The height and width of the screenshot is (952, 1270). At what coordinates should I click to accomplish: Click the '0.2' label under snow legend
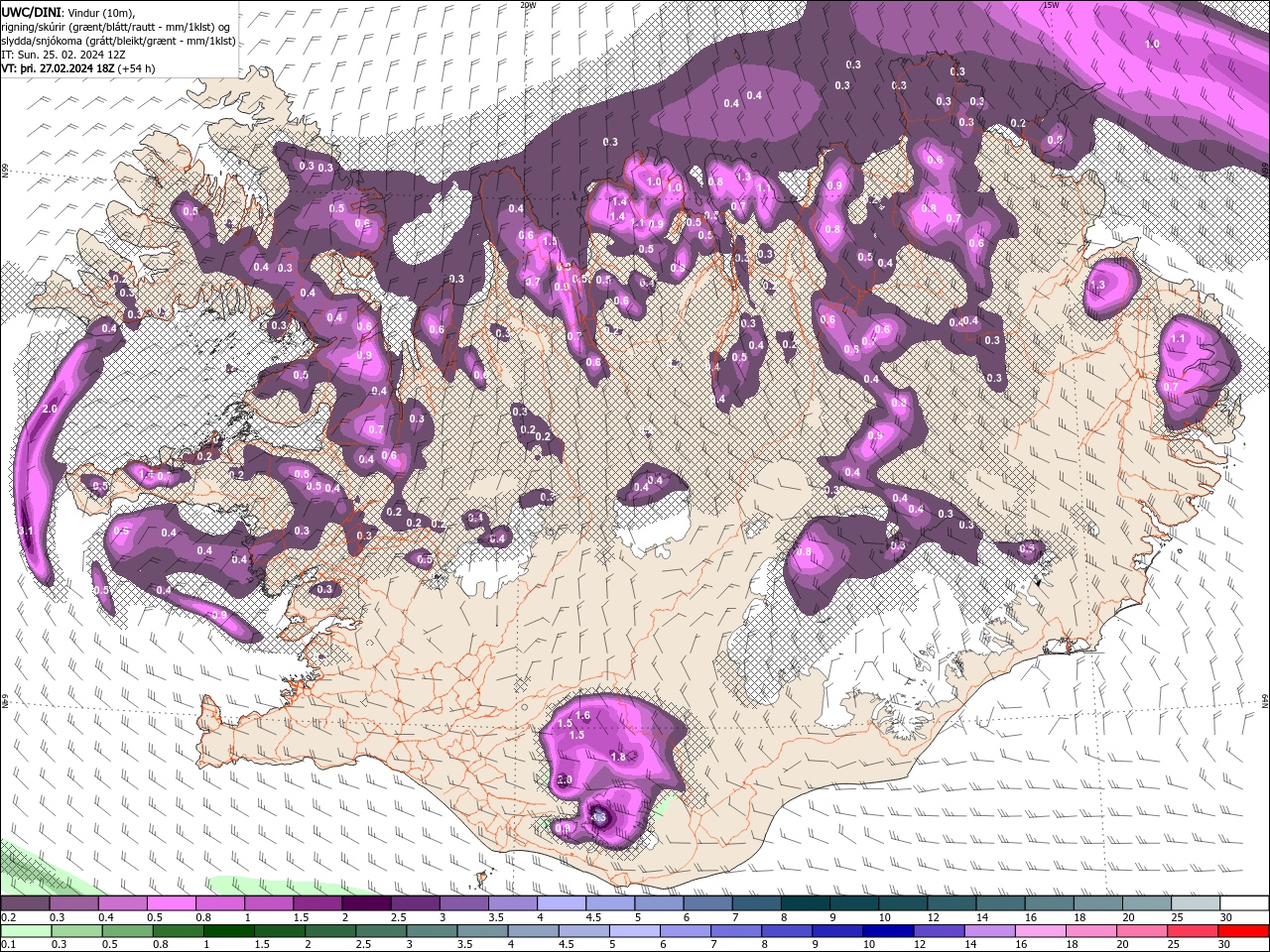pos(8,917)
